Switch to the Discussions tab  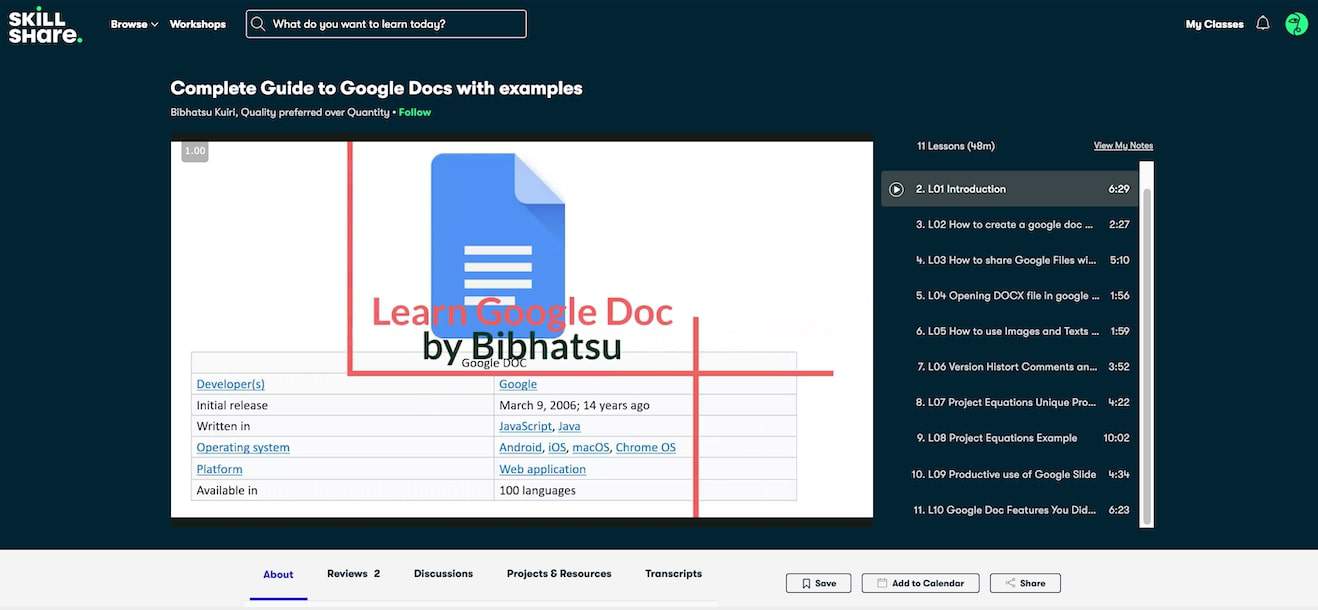(x=443, y=574)
